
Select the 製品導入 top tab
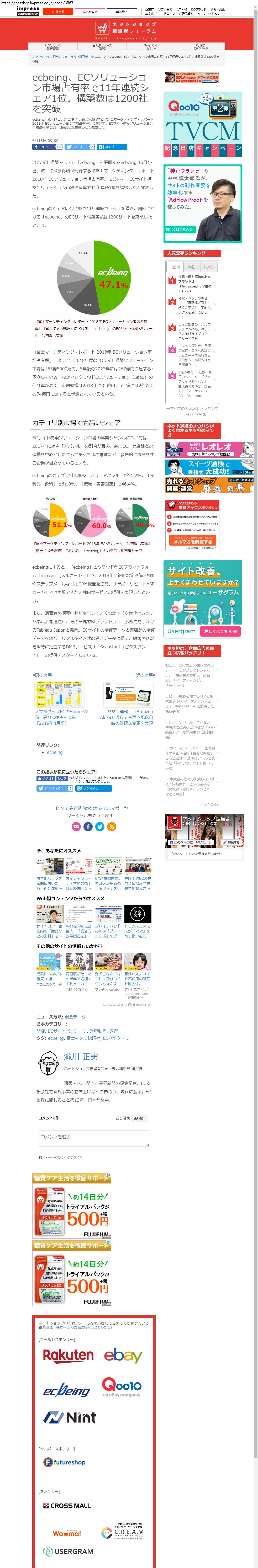click(x=122, y=12)
